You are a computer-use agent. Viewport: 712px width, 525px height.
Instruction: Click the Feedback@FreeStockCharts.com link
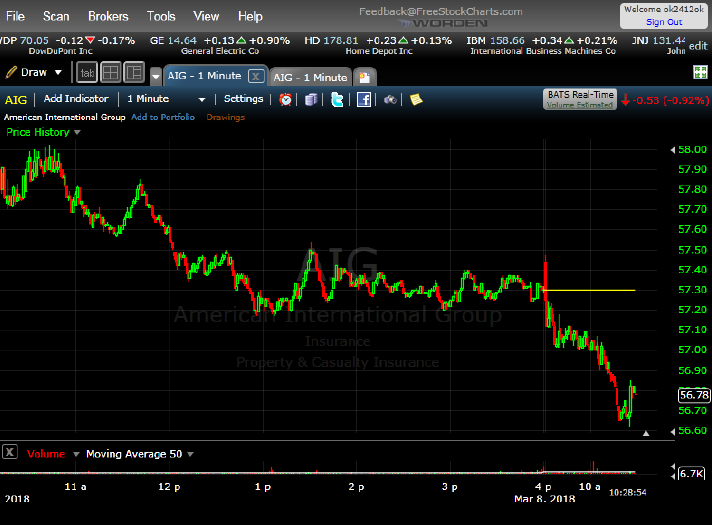(440, 12)
